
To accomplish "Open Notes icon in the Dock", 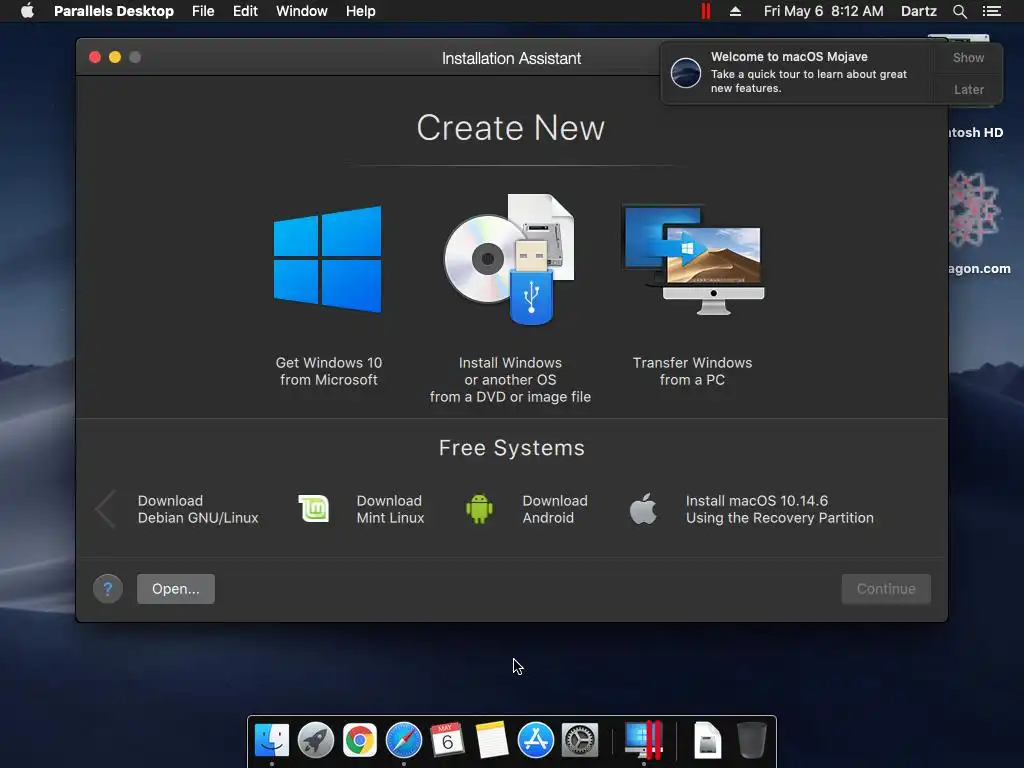I will (x=492, y=741).
